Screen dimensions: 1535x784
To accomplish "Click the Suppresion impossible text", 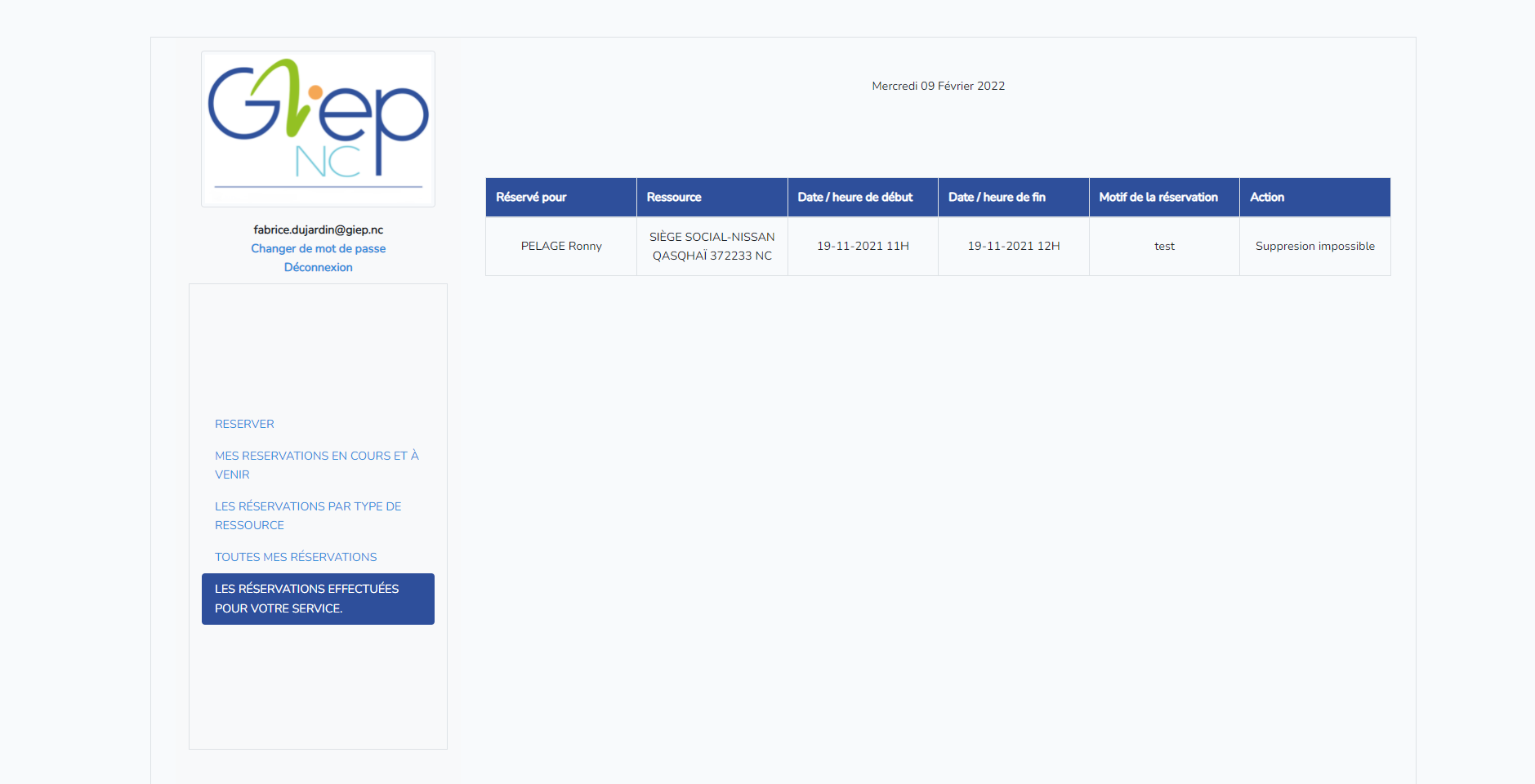I will [x=1315, y=246].
